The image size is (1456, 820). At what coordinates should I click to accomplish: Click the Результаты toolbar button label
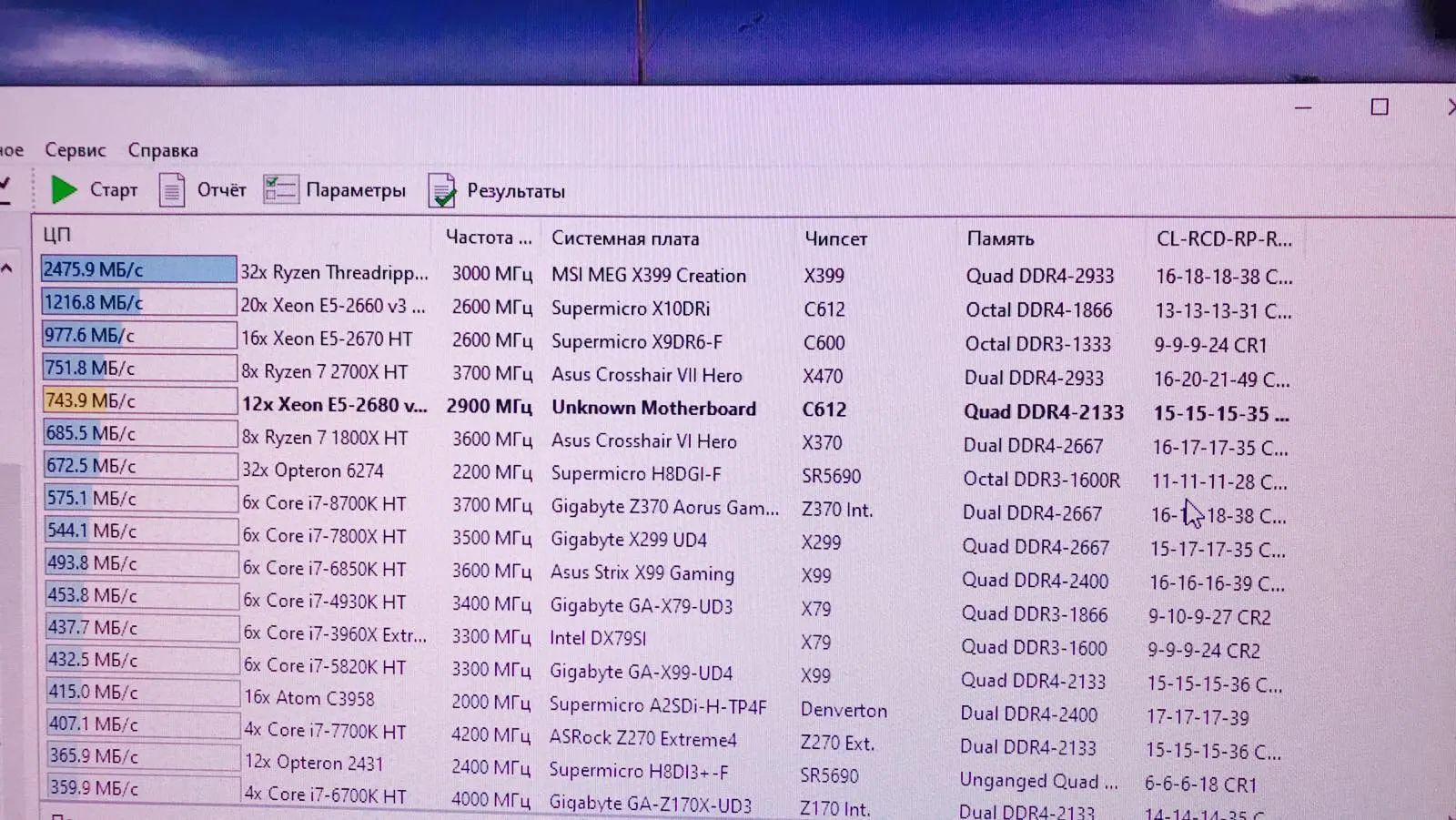click(x=516, y=191)
